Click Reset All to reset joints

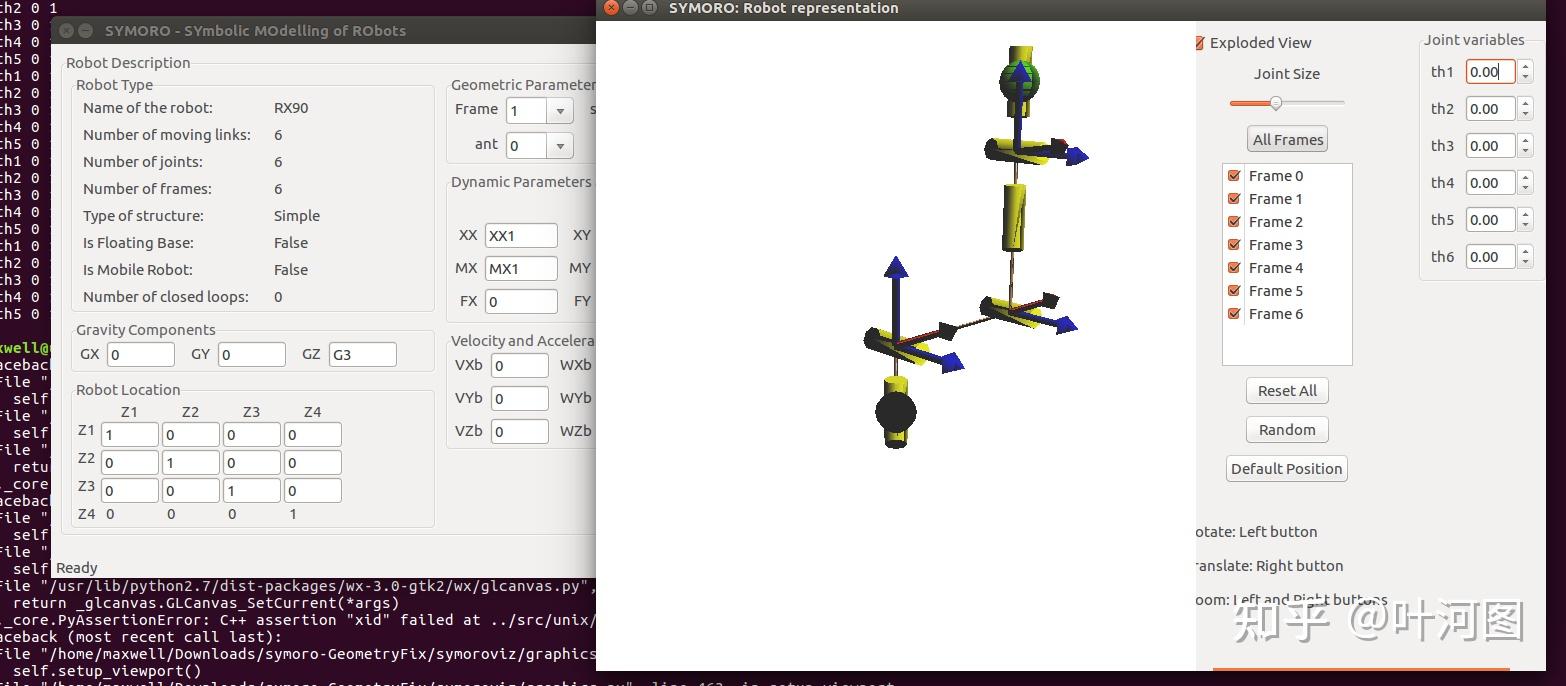1286,390
